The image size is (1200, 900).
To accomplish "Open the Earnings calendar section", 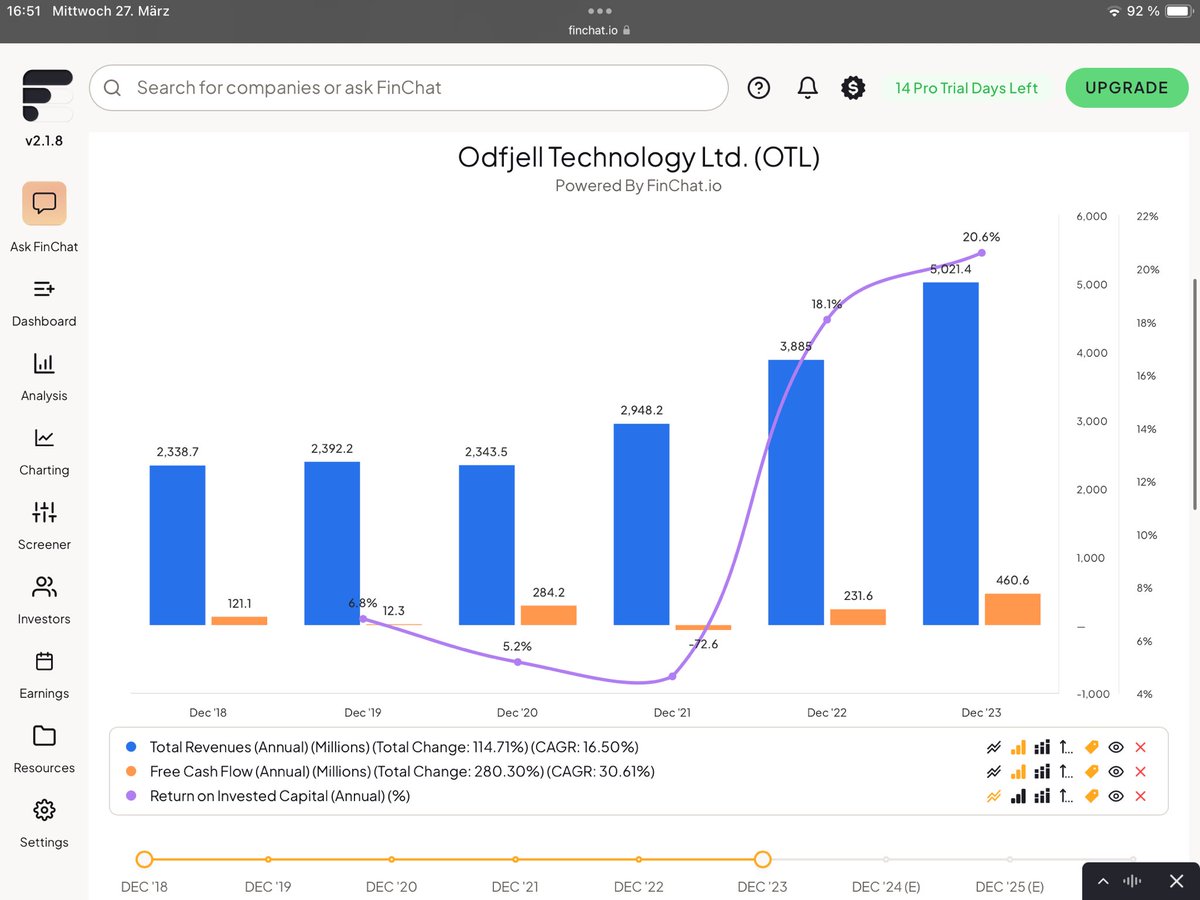I will [44, 674].
